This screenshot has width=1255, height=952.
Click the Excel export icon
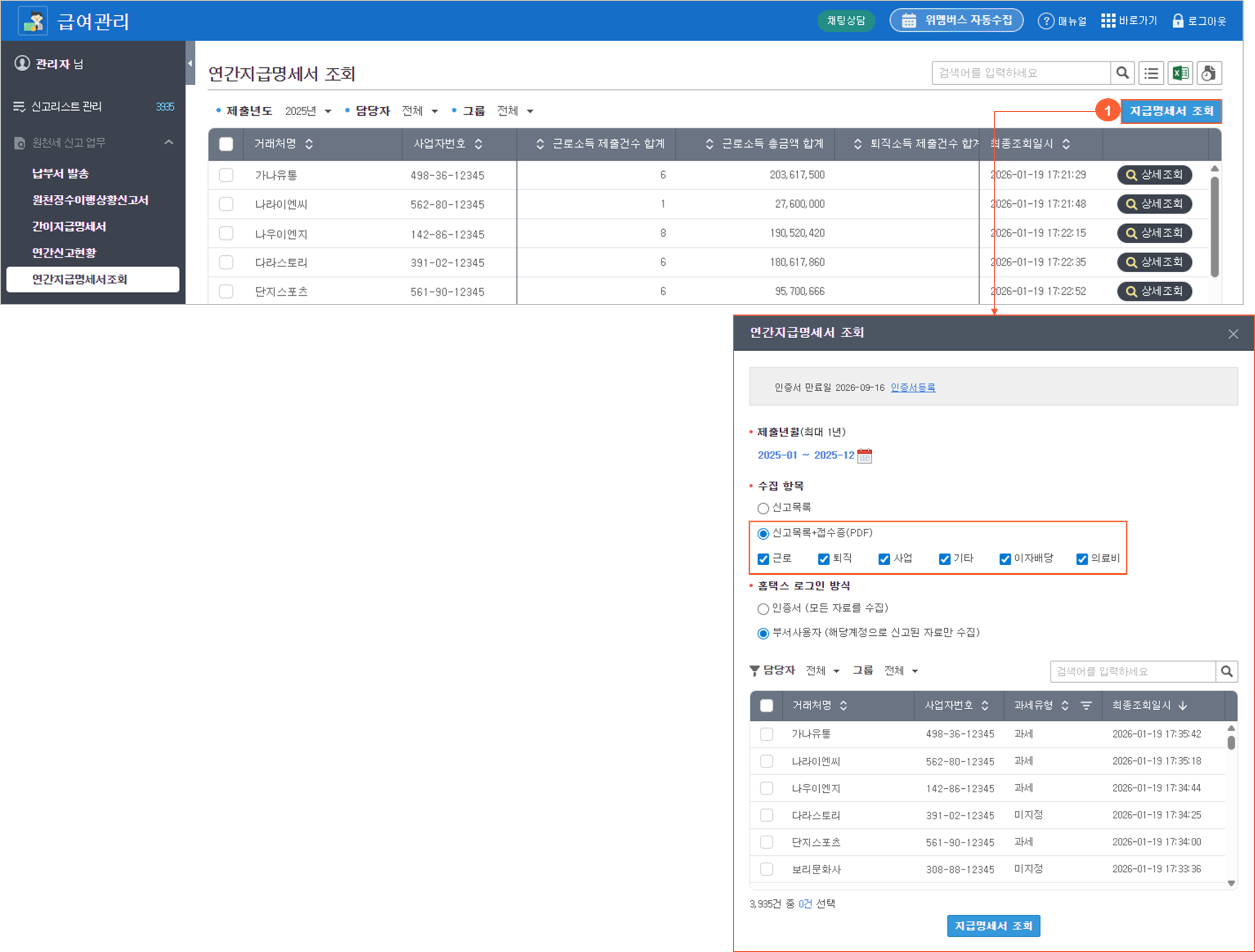[1180, 73]
